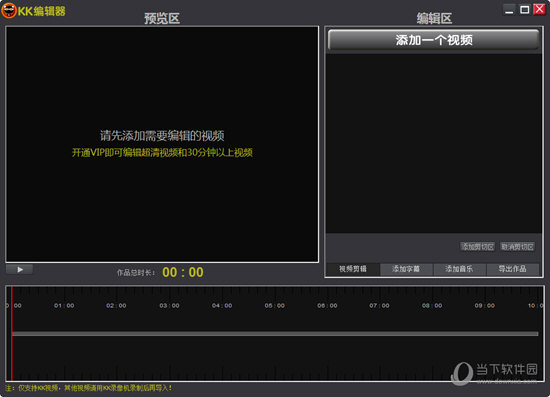
Task: Switch to the 视频剪辑 tab
Action: pos(353,269)
